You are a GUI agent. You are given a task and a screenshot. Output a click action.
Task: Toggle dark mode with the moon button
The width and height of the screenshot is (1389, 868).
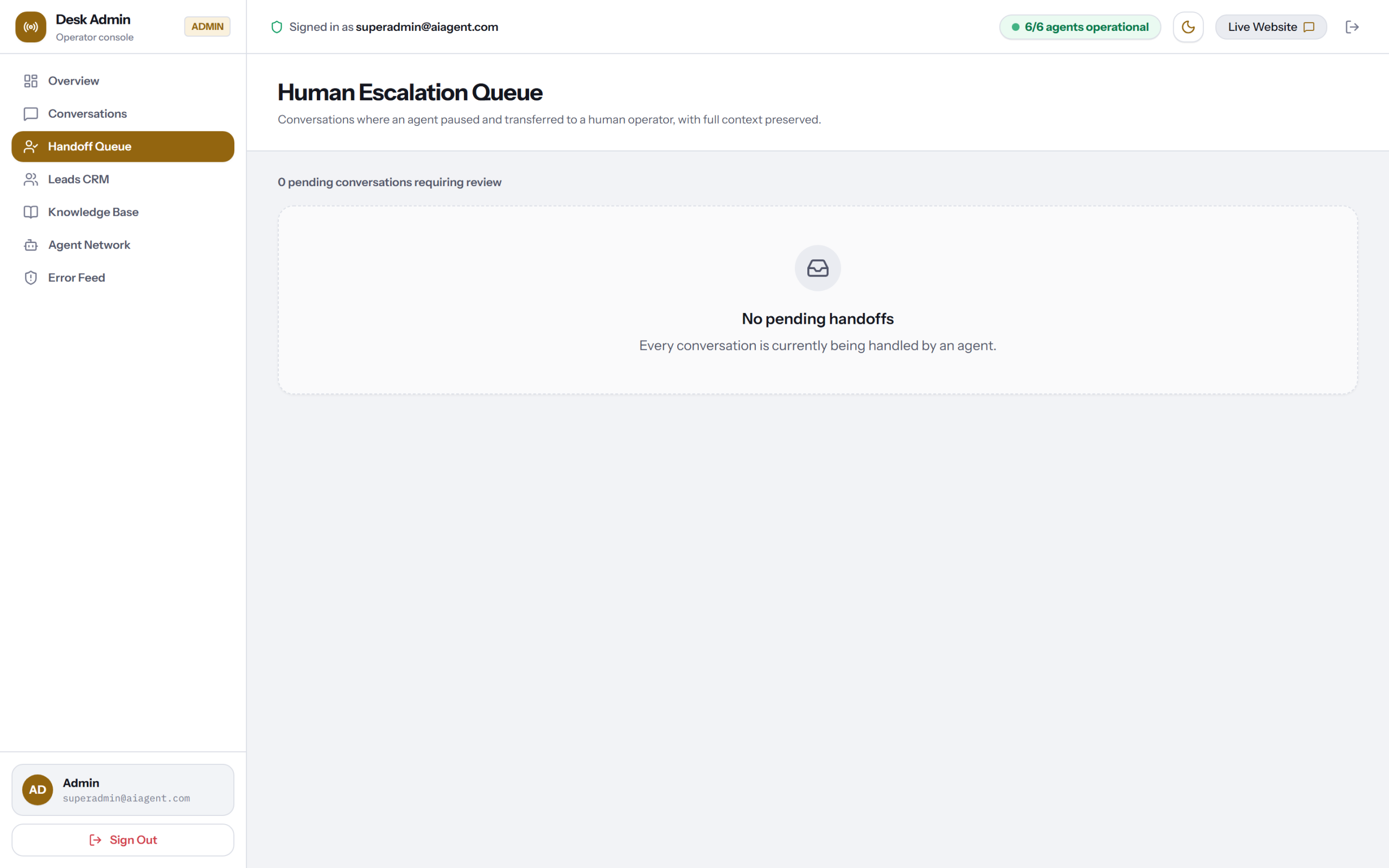tap(1188, 27)
